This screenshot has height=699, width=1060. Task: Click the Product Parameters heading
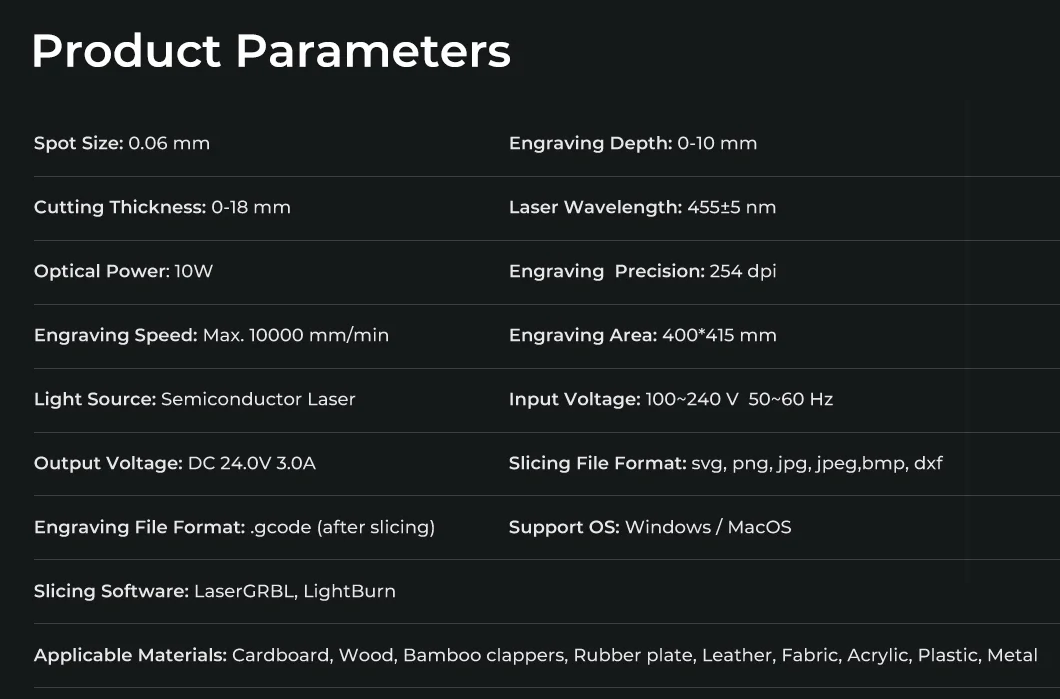click(x=271, y=51)
